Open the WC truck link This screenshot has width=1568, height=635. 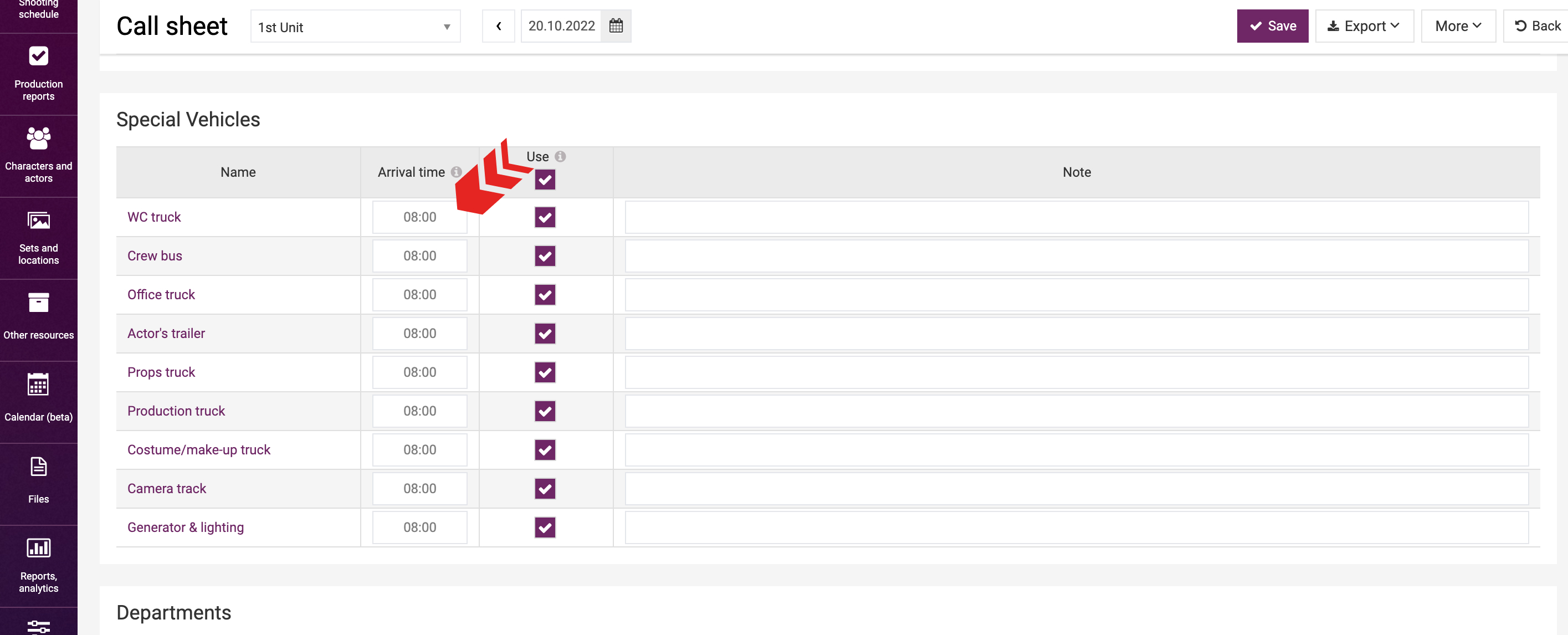[x=154, y=217]
